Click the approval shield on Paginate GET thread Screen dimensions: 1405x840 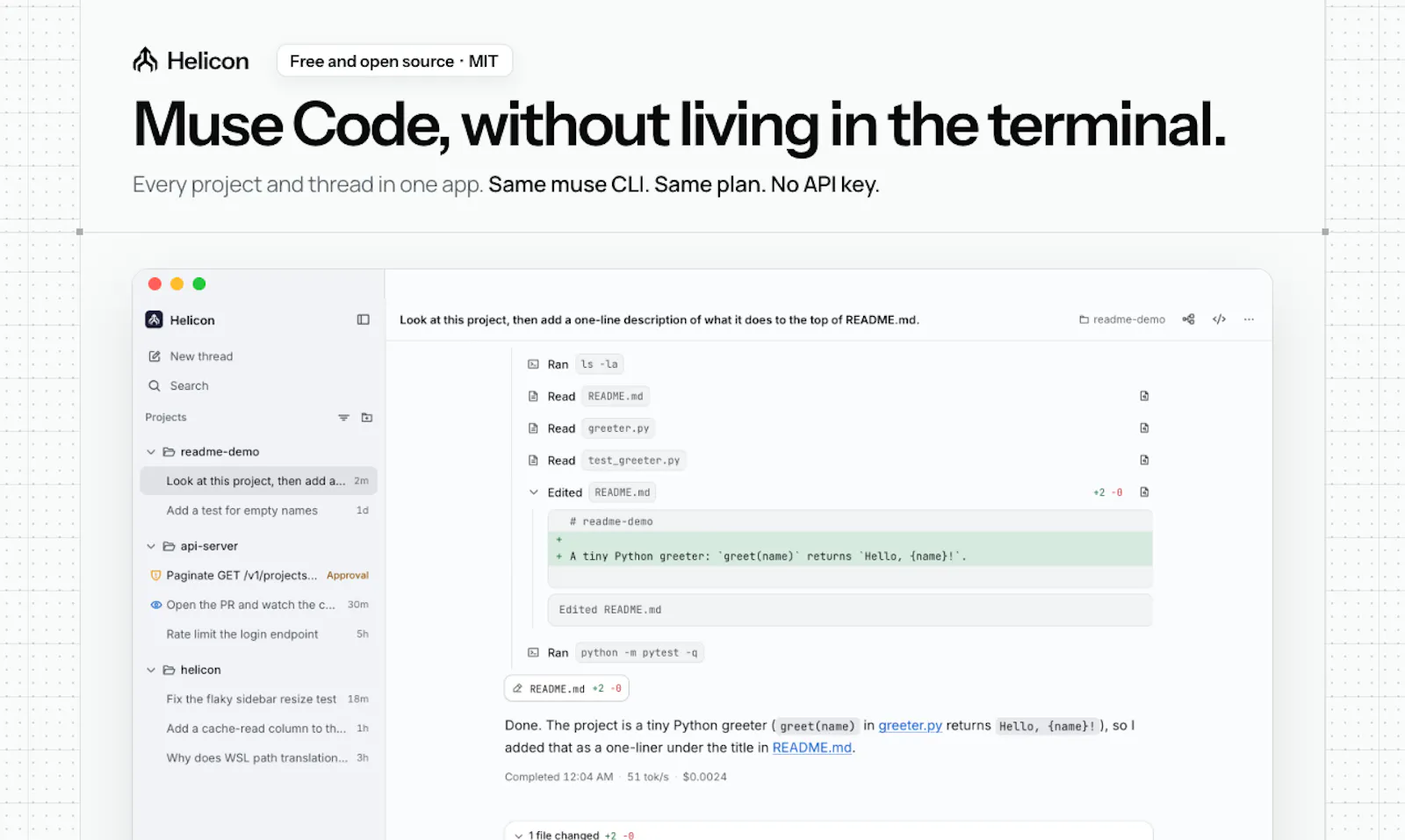click(x=155, y=576)
